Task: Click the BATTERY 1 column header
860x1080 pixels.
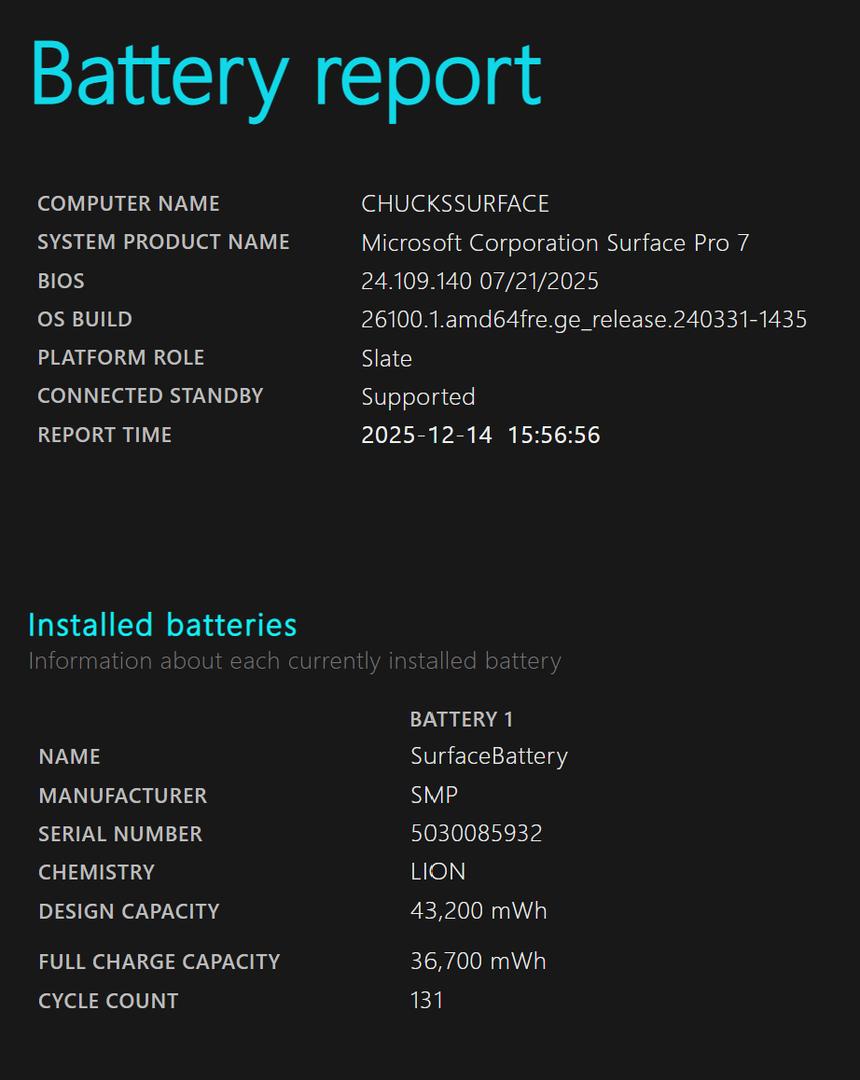Action: coord(461,719)
